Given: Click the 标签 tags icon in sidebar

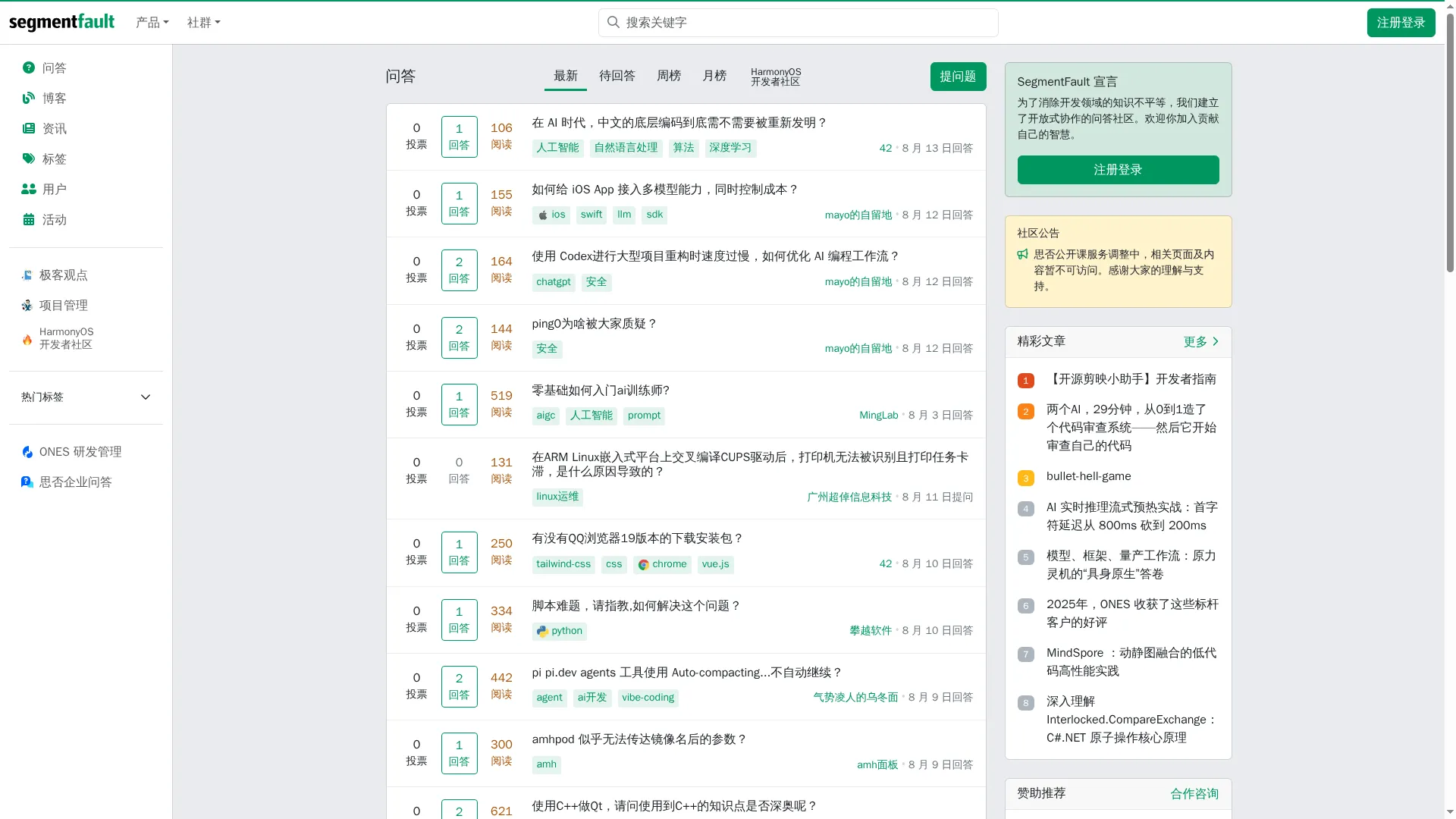Looking at the screenshot, I should click(29, 158).
